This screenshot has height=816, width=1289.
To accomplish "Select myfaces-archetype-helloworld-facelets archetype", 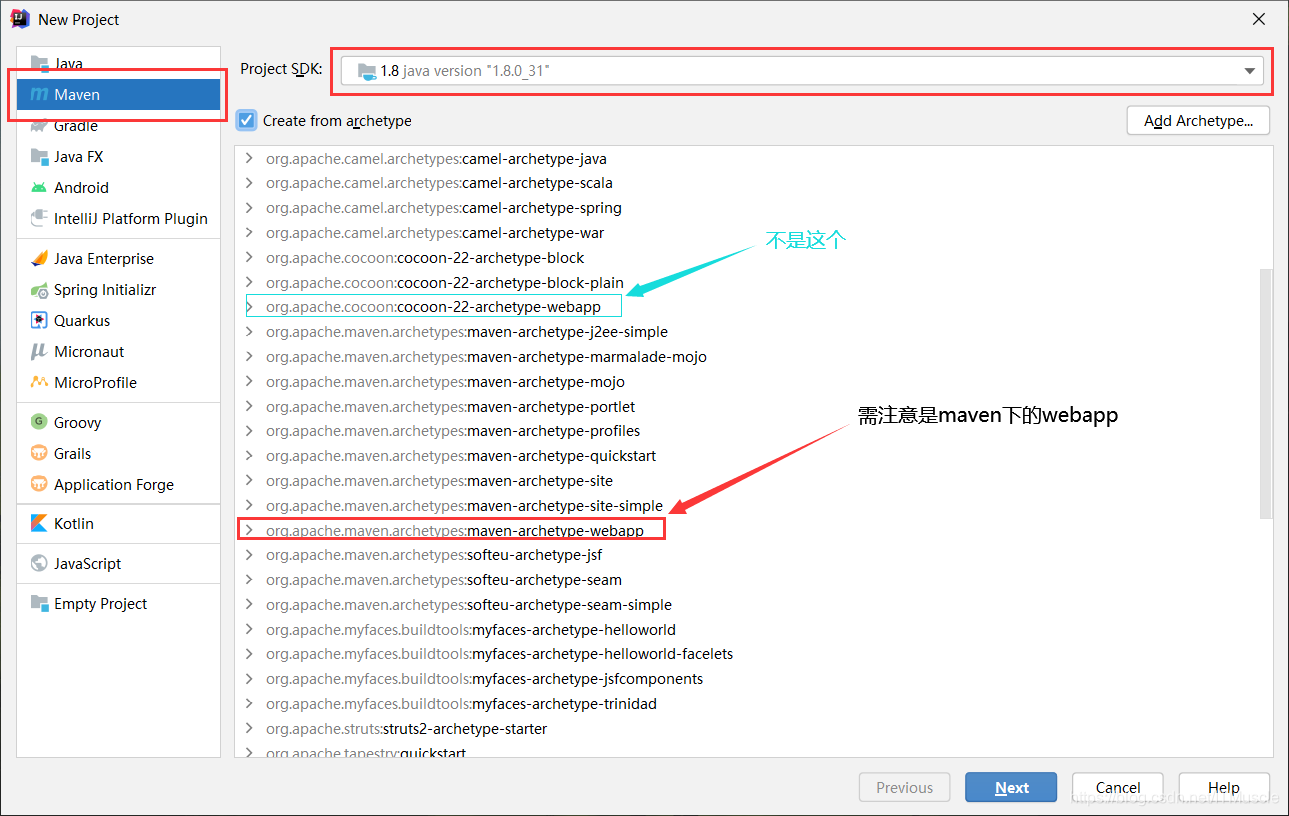I will [x=499, y=654].
